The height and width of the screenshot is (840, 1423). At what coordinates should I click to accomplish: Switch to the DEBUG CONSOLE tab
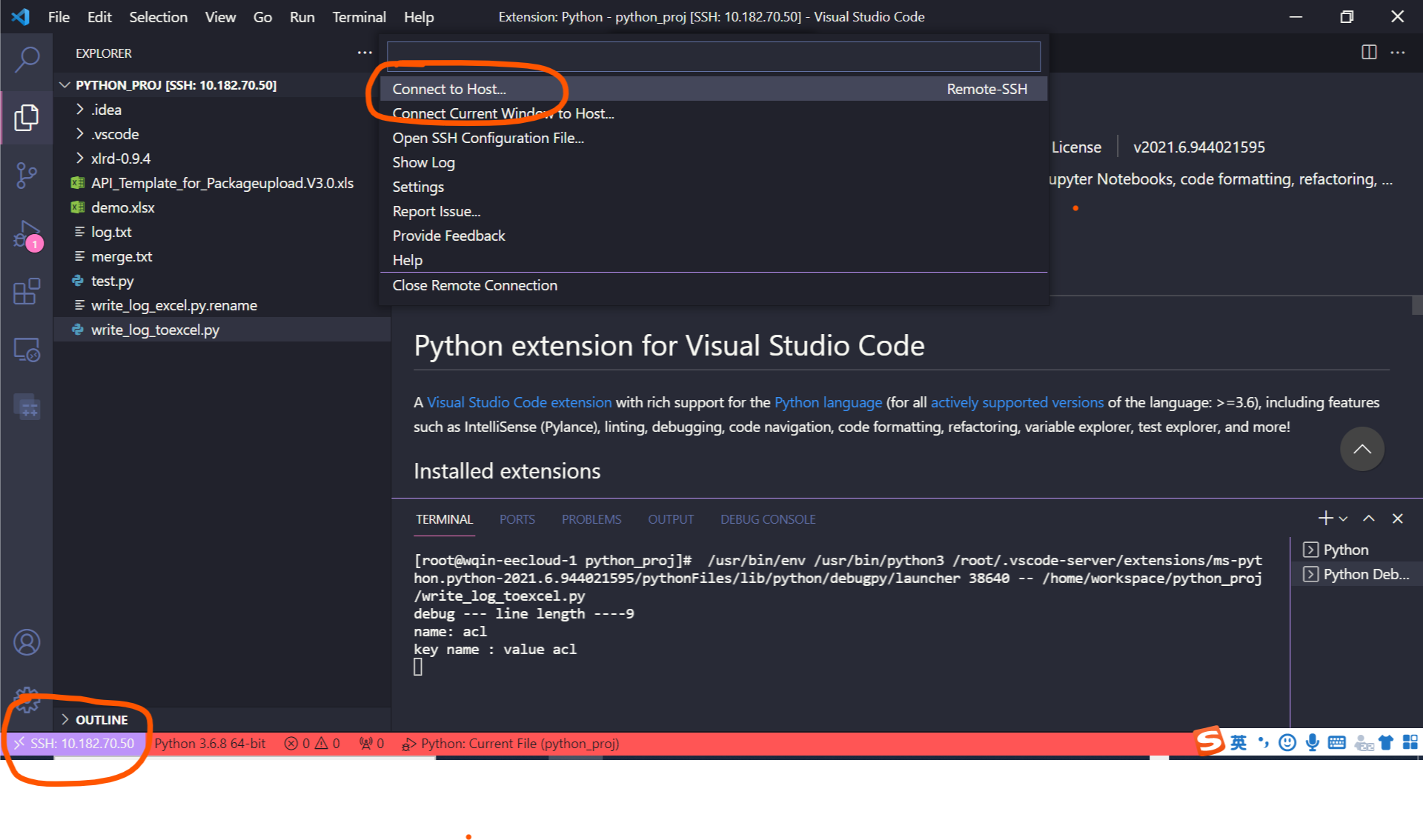(767, 519)
